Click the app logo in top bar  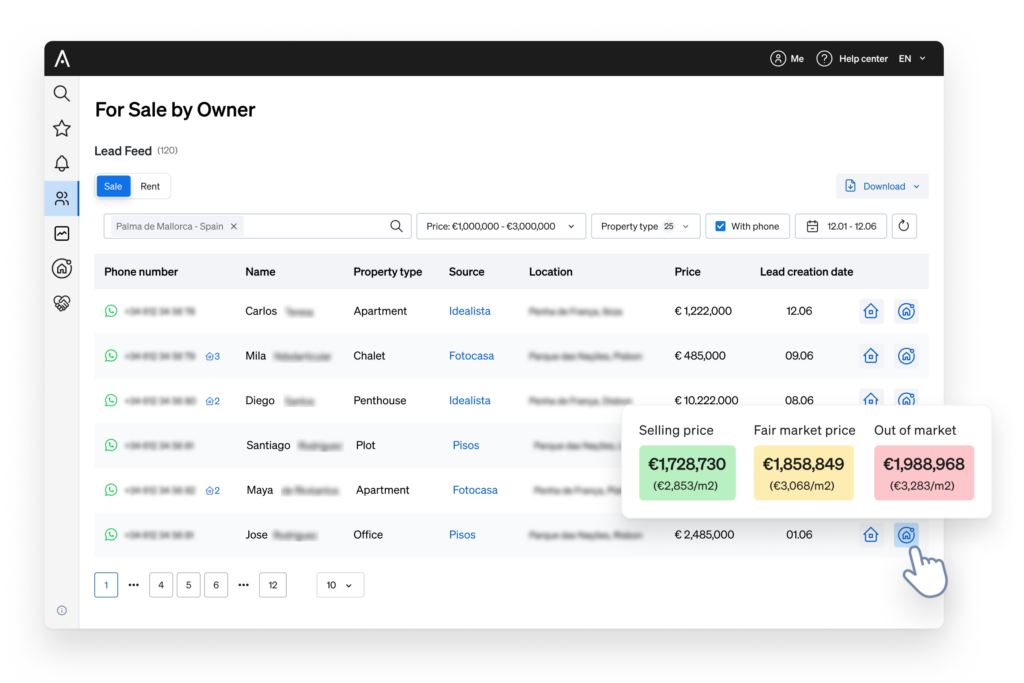point(62,59)
